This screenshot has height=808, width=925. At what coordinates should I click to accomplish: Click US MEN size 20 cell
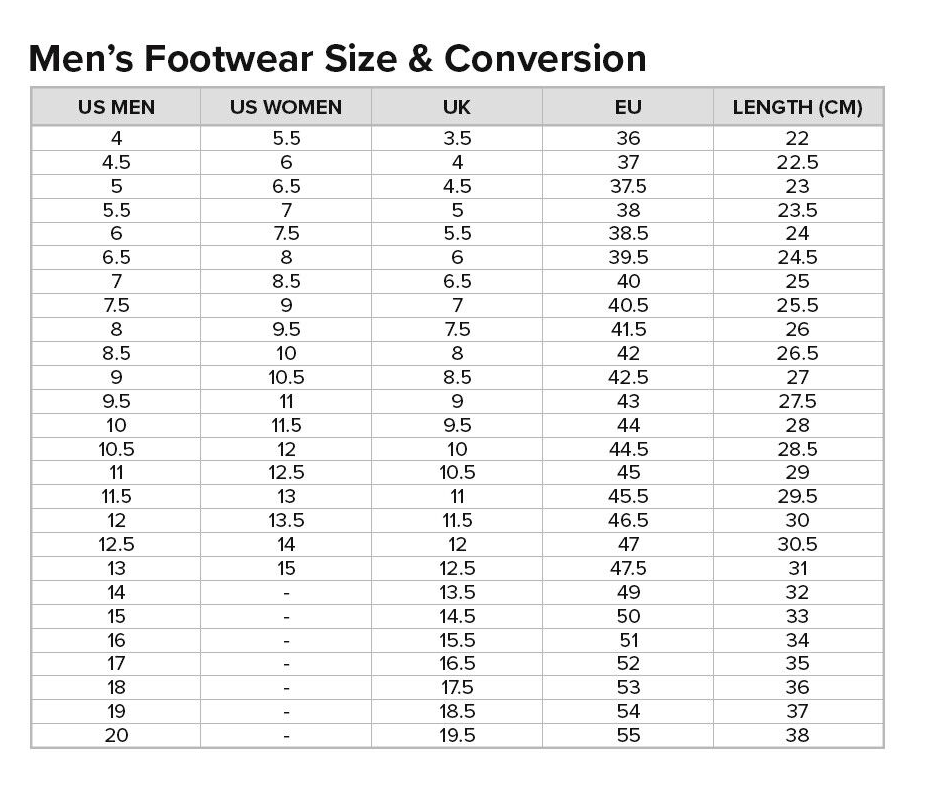pos(116,735)
